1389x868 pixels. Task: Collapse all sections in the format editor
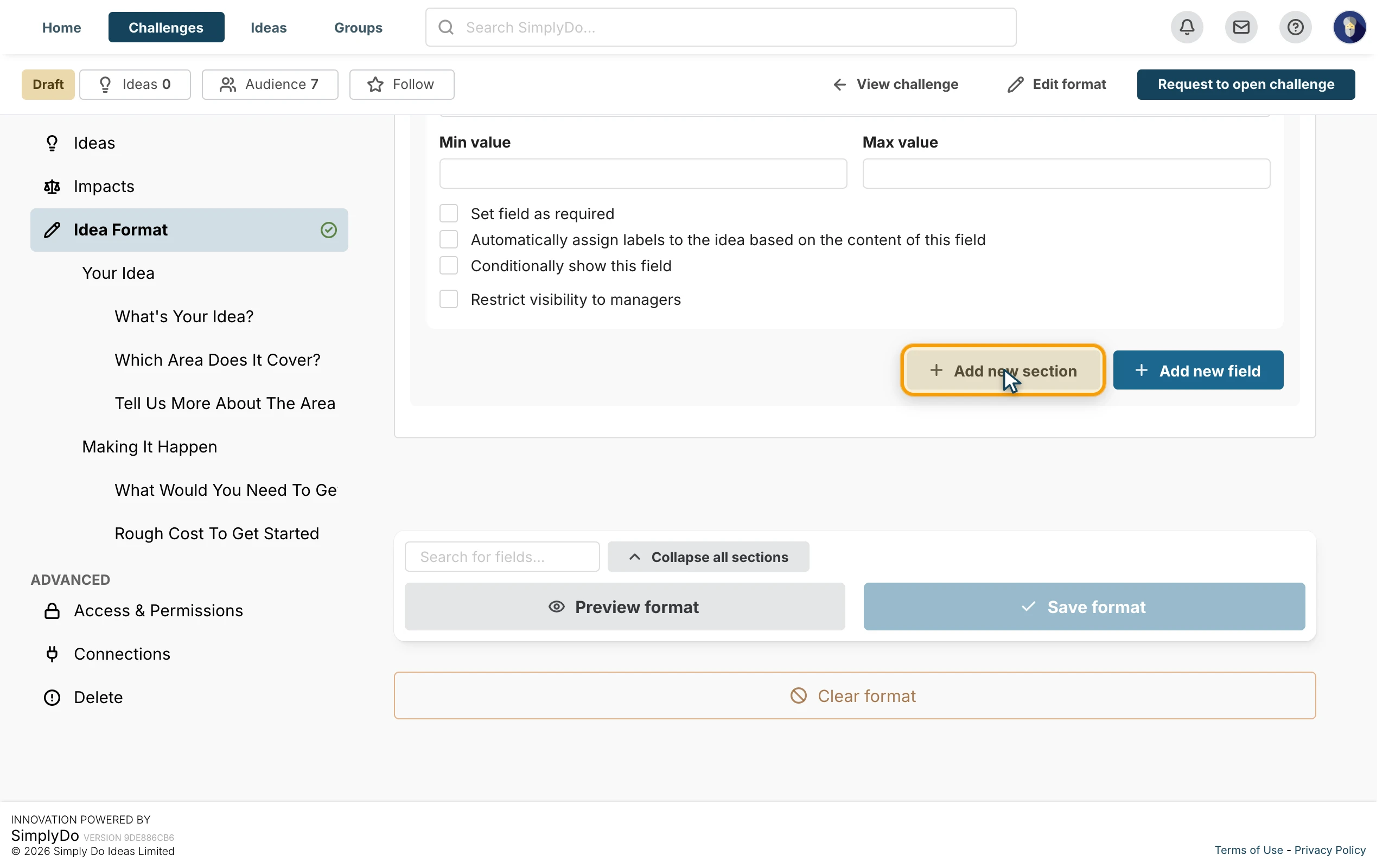click(x=708, y=557)
